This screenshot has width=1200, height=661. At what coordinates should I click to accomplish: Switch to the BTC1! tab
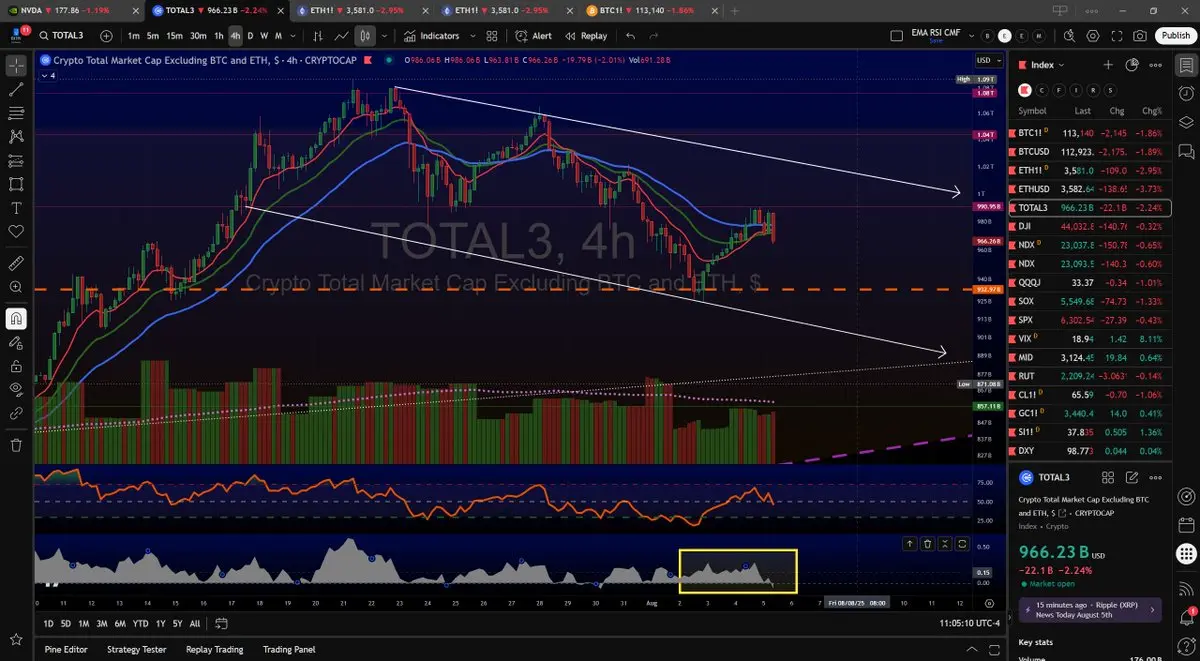(x=650, y=9)
